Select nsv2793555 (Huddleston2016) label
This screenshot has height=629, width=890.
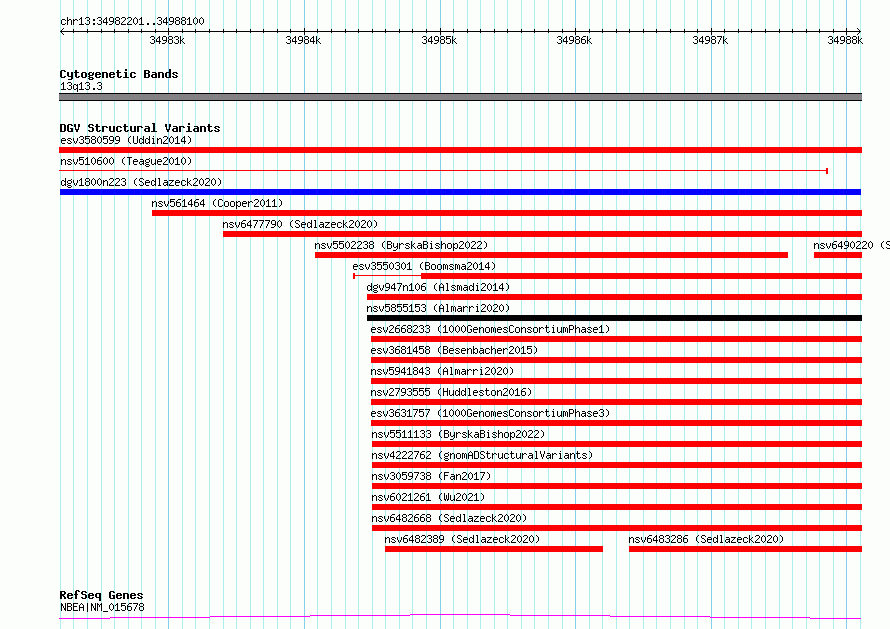(x=451, y=392)
